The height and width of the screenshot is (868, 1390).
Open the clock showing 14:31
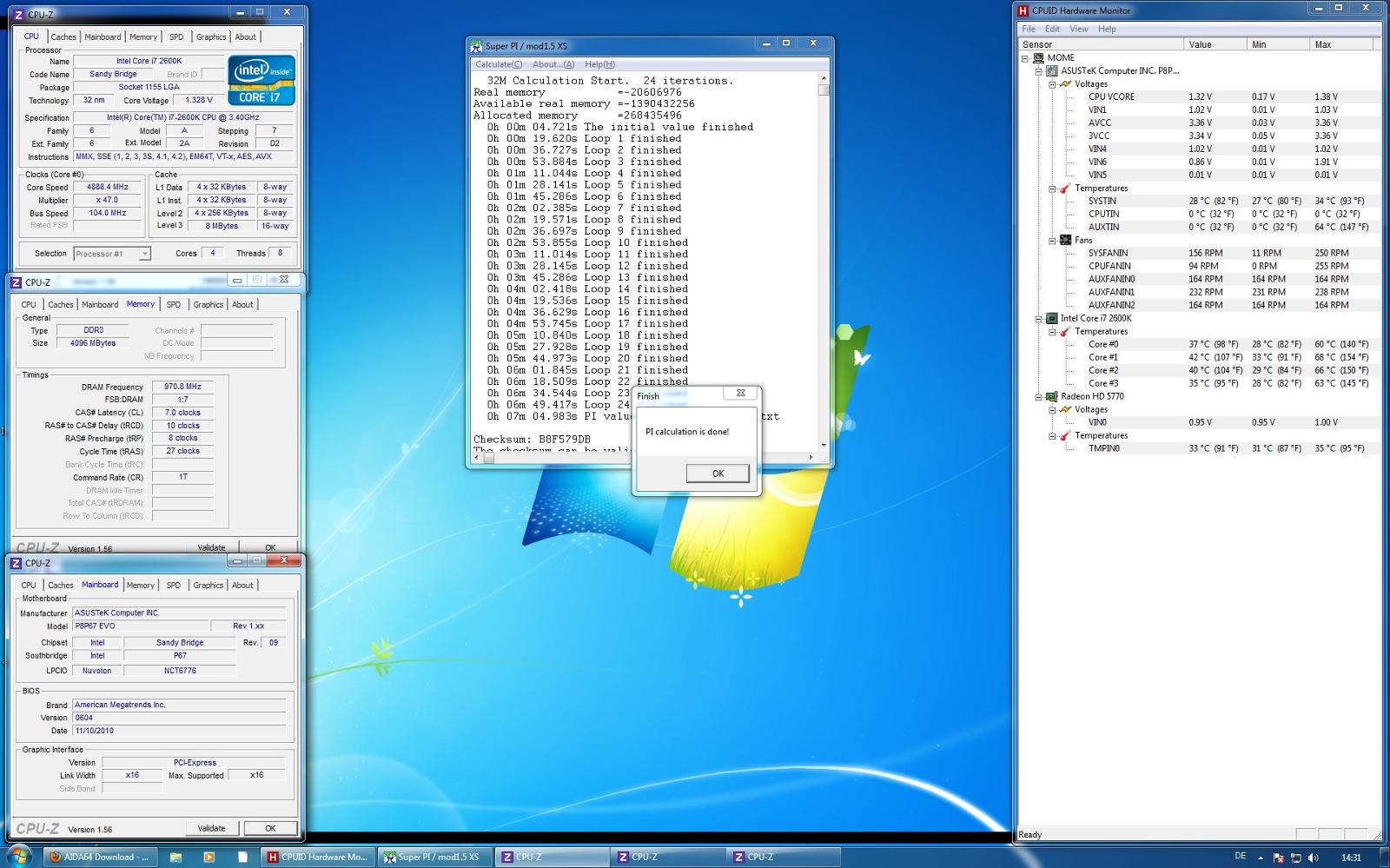click(1351, 858)
